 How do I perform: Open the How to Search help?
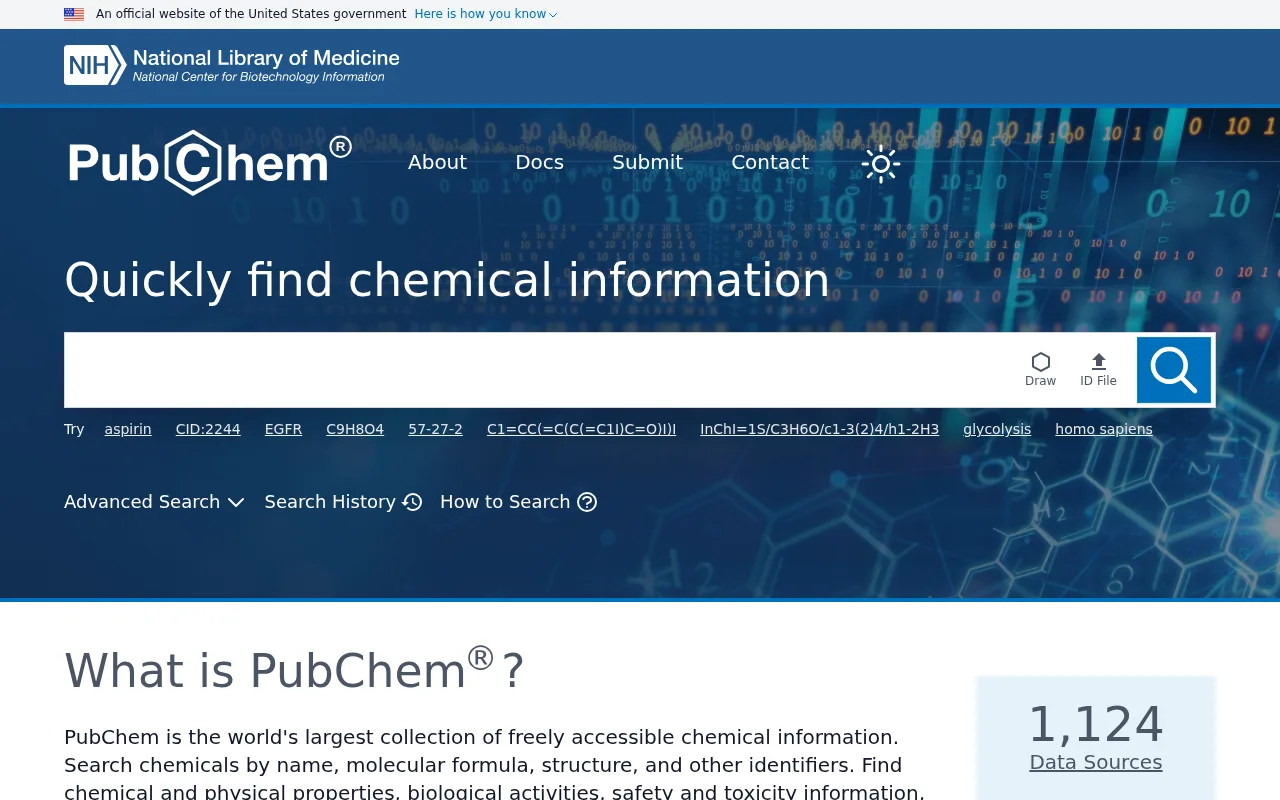coord(518,502)
